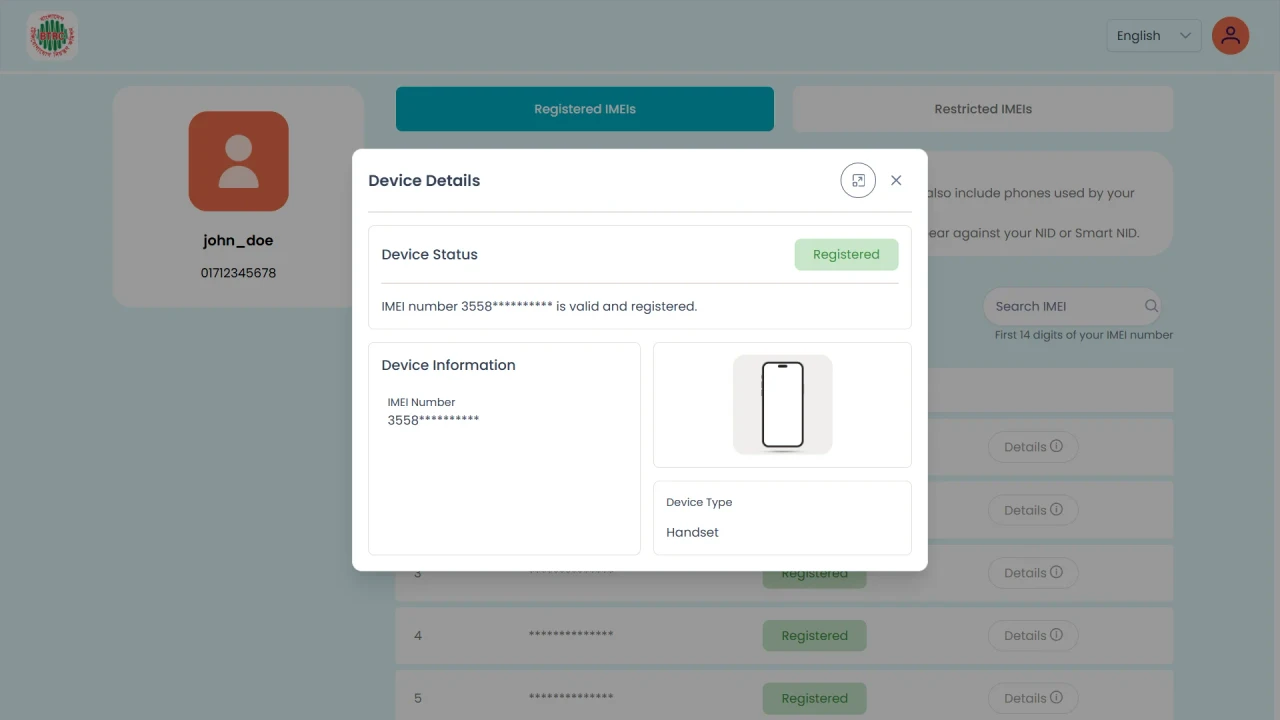1280x720 pixels.
Task: Click the BTRC logo in the header
Action: point(52,36)
